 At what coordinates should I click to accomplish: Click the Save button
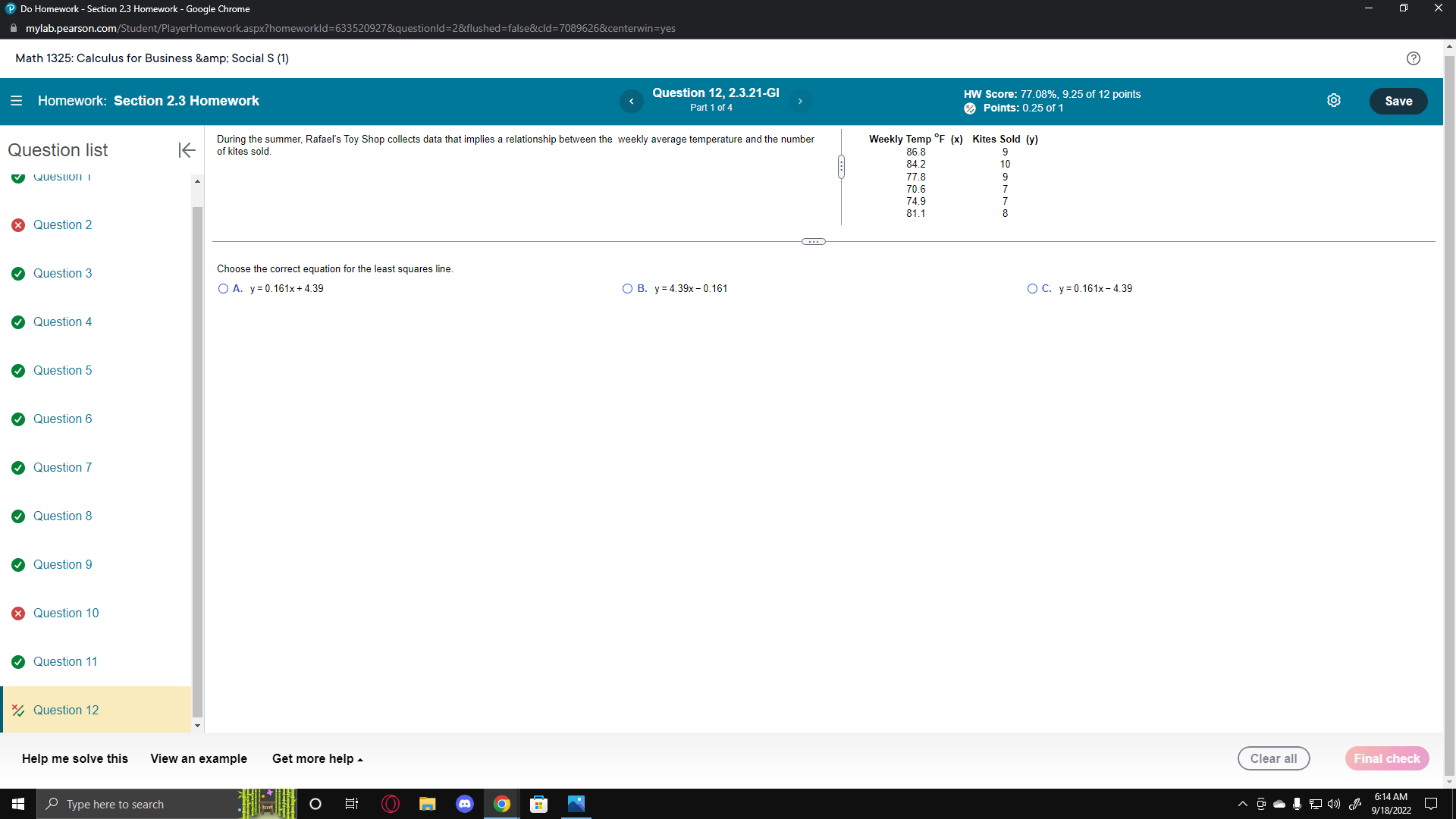[1398, 101]
